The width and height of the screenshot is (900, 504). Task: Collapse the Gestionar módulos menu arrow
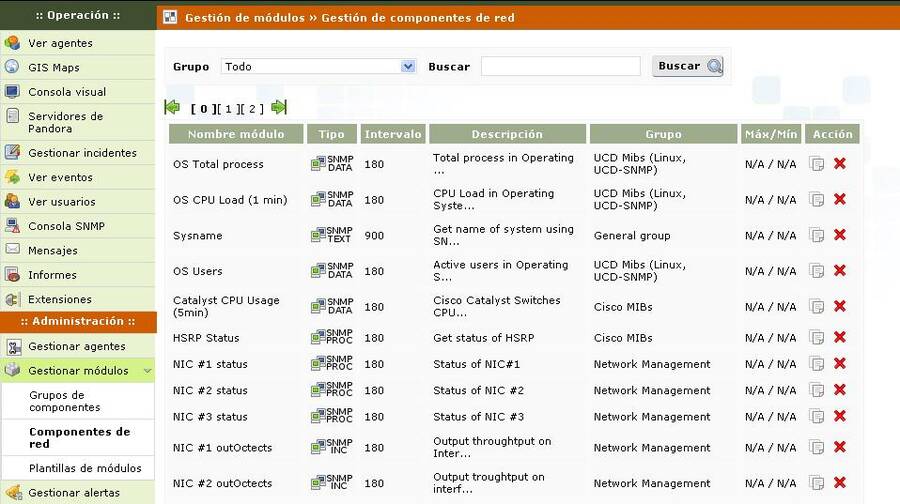147,371
